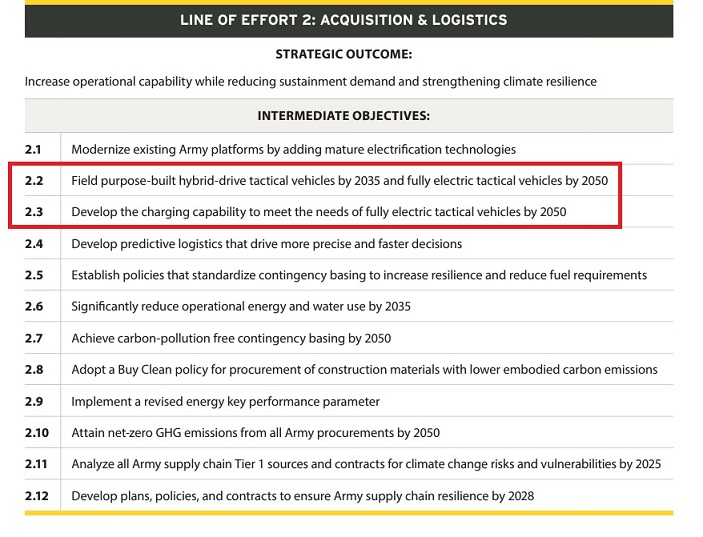Viewport: 703px width, 537px height.
Task: Select the predictive logistics objective row
Action: coord(266,243)
